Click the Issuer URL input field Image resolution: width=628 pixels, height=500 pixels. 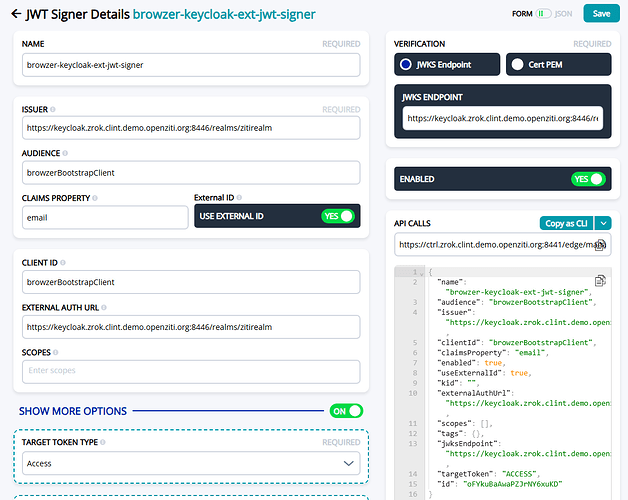pyautogui.click(x=191, y=128)
